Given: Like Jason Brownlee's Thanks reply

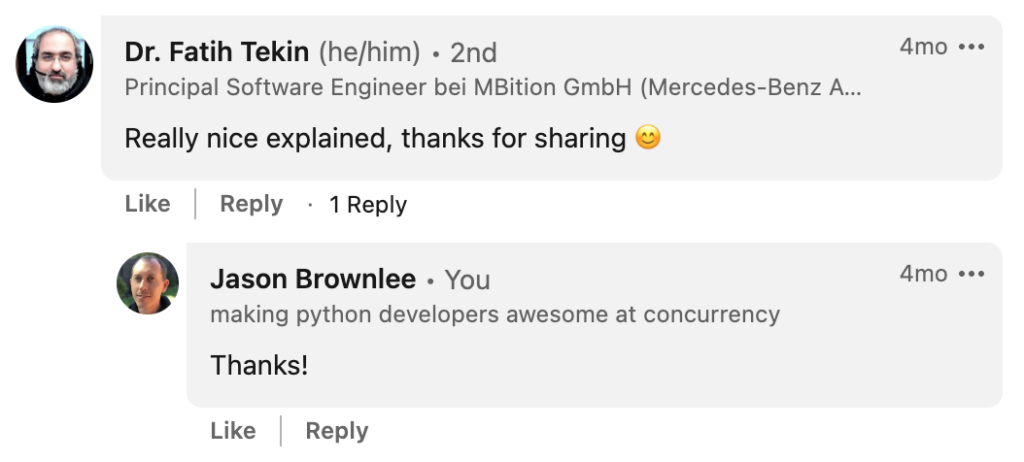Looking at the screenshot, I should [233, 431].
